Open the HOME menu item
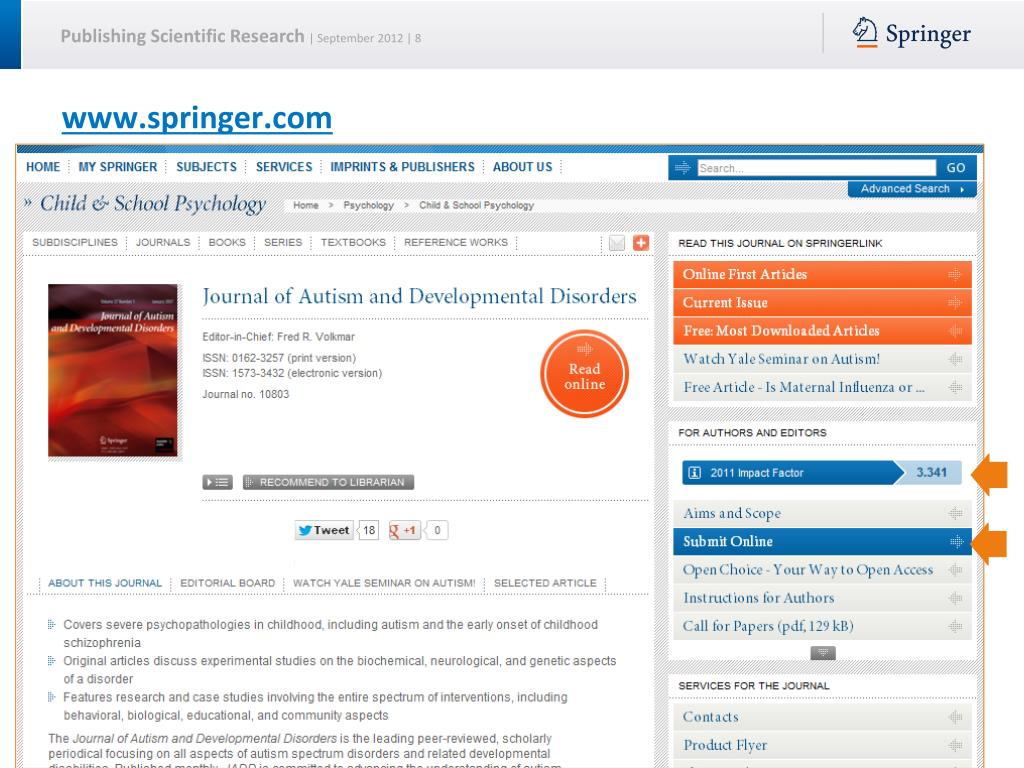The height and width of the screenshot is (768, 1024). 43,167
